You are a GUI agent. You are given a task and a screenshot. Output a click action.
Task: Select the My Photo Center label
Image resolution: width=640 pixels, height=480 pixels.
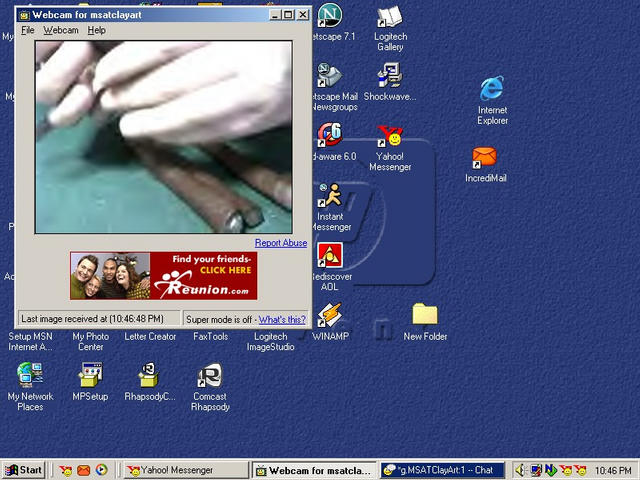[91, 342]
